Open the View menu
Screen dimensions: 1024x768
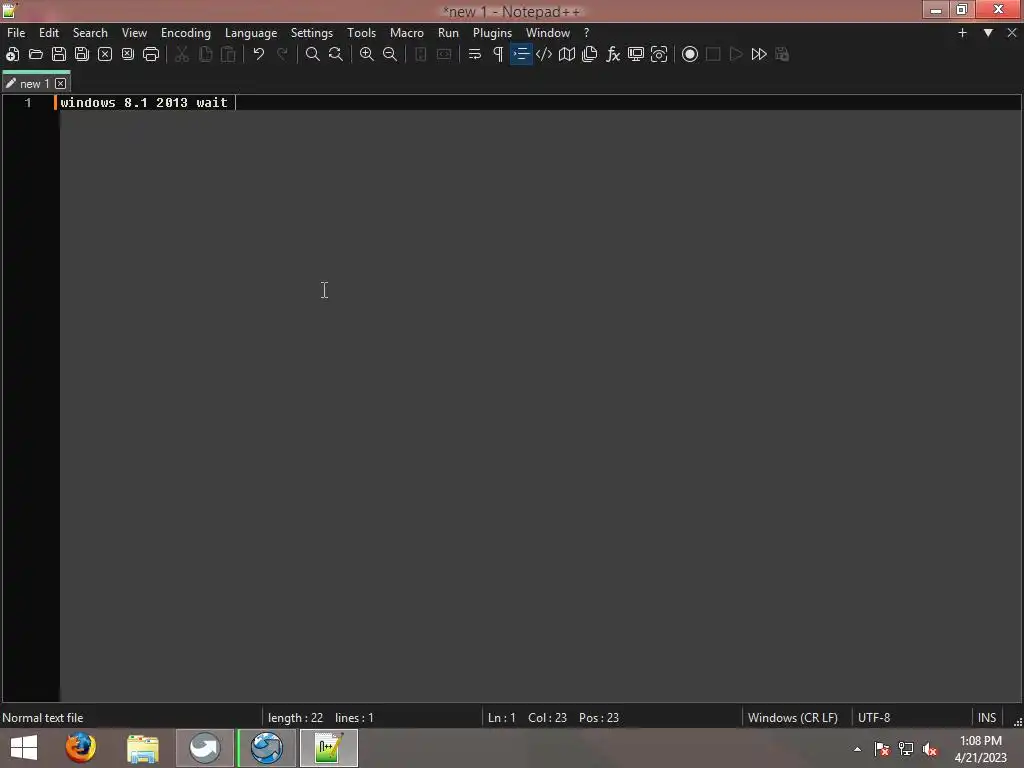pos(135,33)
